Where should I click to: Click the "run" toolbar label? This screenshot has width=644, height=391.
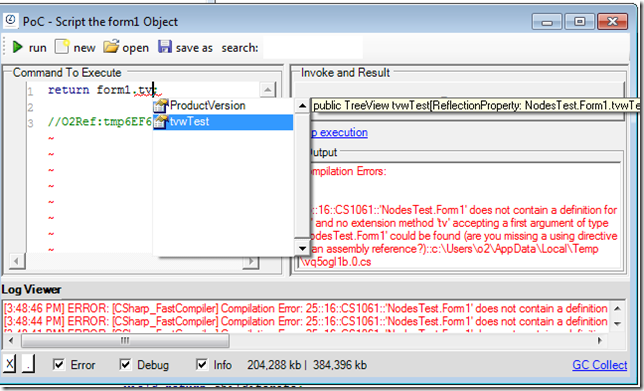(x=37, y=48)
